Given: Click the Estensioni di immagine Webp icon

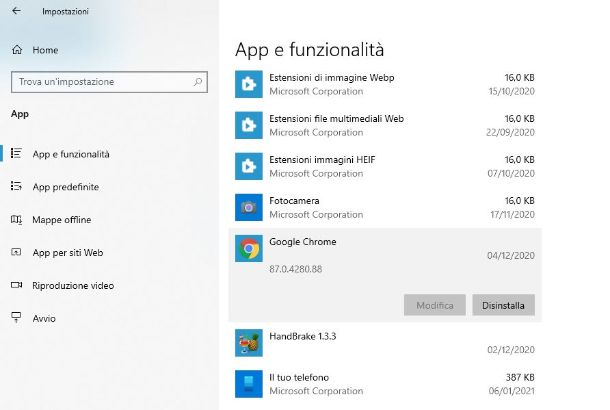Looking at the screenshot, I should pyautogui.click(x=249, y=84).
